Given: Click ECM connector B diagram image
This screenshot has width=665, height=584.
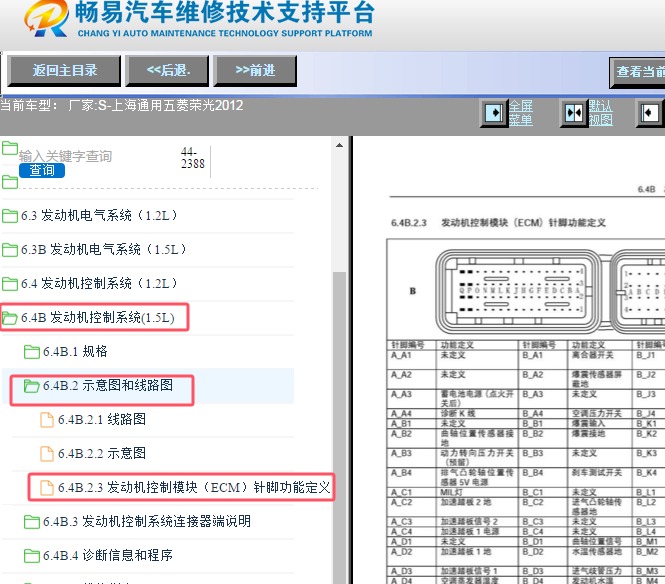Looking at the screenshot, I should pyautogui.click(x=519, y=293).
